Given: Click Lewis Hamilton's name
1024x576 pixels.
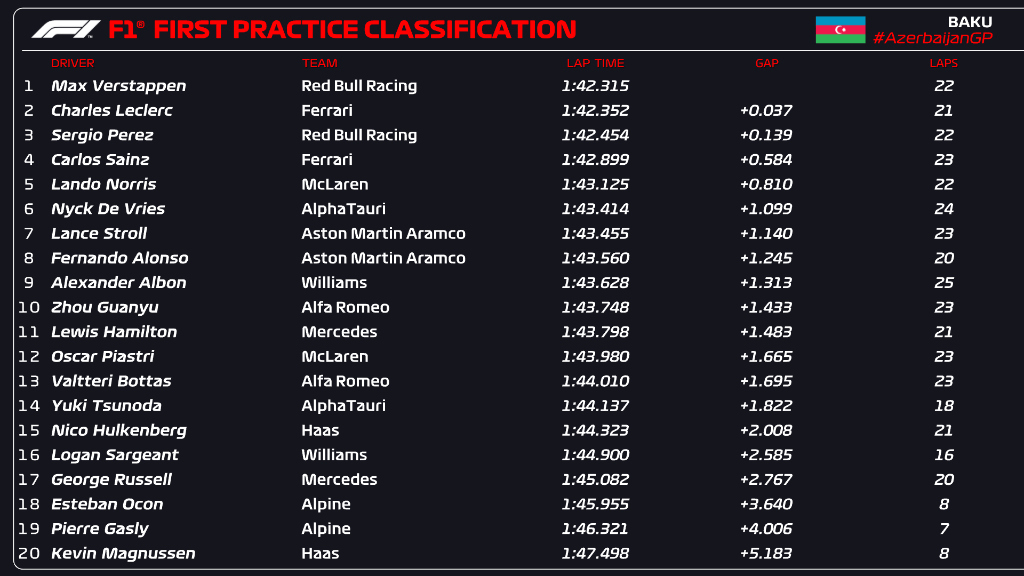Looking at the screenshot, I should [114, 332].
